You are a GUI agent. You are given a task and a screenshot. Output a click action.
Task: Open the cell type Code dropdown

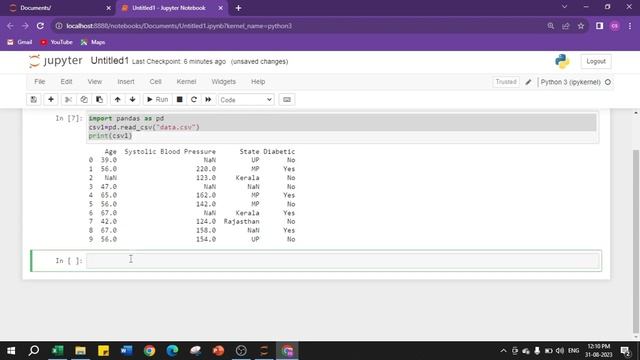tap(246, 100)
